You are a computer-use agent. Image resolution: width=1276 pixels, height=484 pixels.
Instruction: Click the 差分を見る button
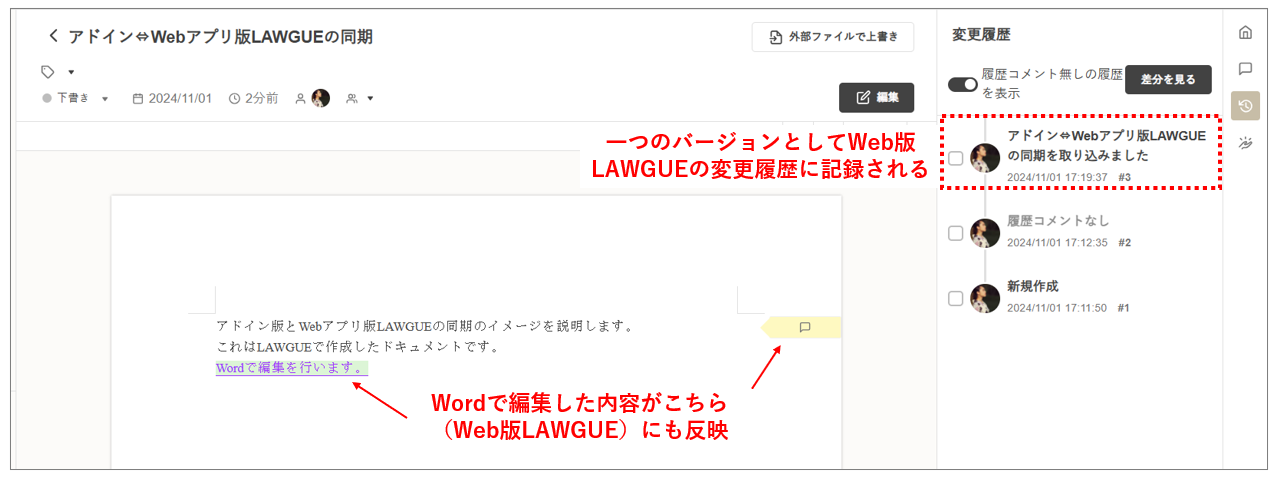point(1168,80)
